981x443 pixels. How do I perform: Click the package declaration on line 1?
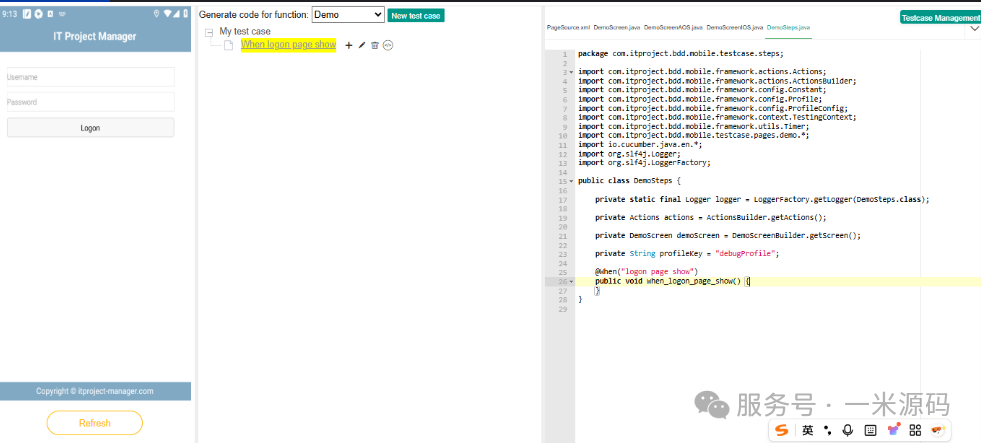click(680, 54)
